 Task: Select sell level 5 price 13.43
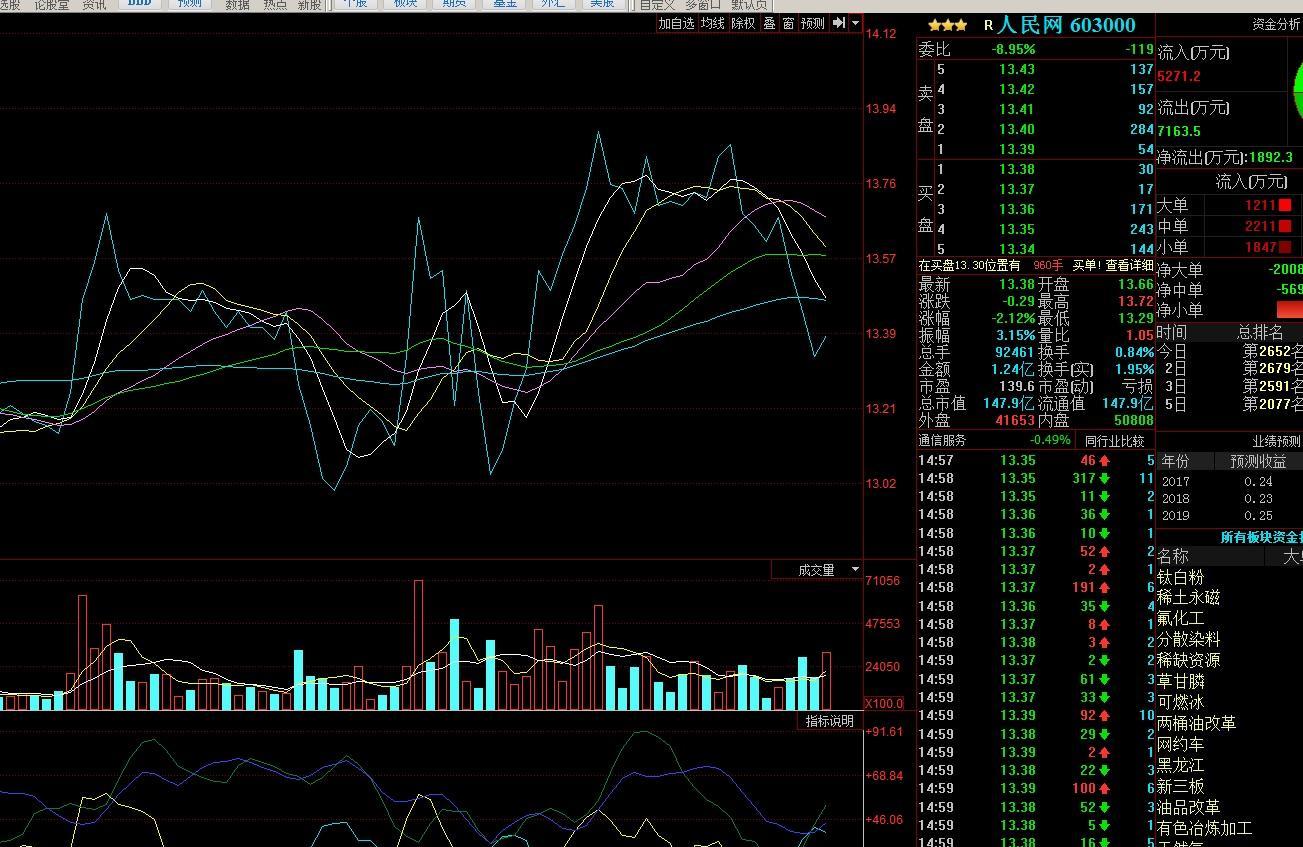[1016, 69]
